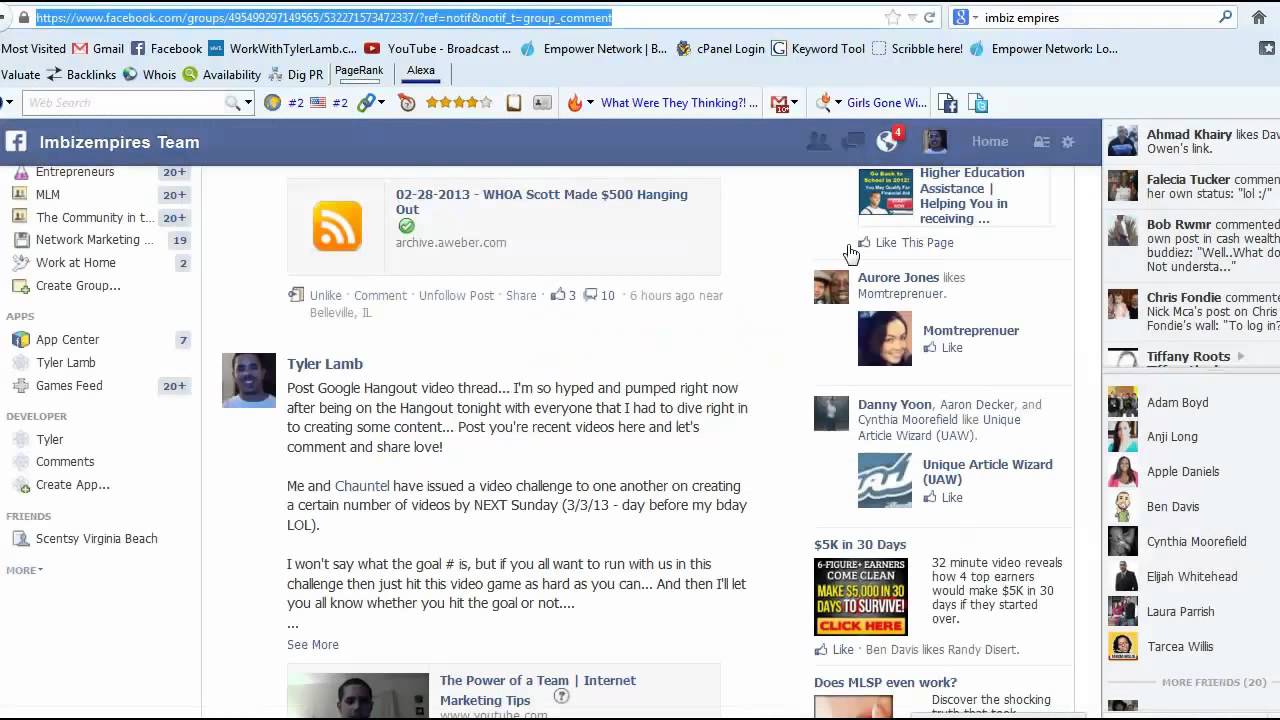Bookmark this page with star icon
The image size is (1280, 720).
coord(892,17)
